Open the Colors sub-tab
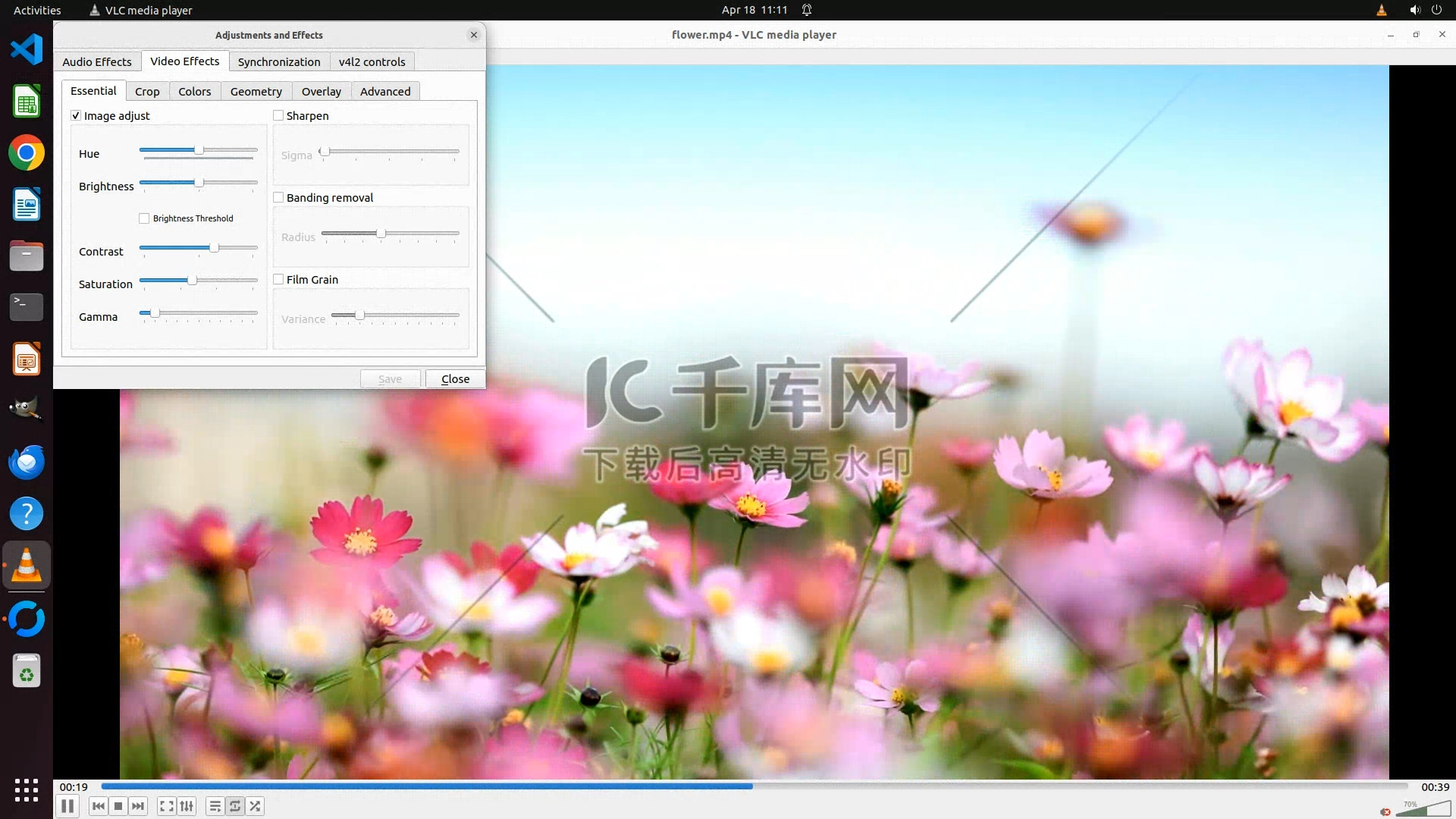This screenshot has height=819, width=1456. [x=194, y=91]
